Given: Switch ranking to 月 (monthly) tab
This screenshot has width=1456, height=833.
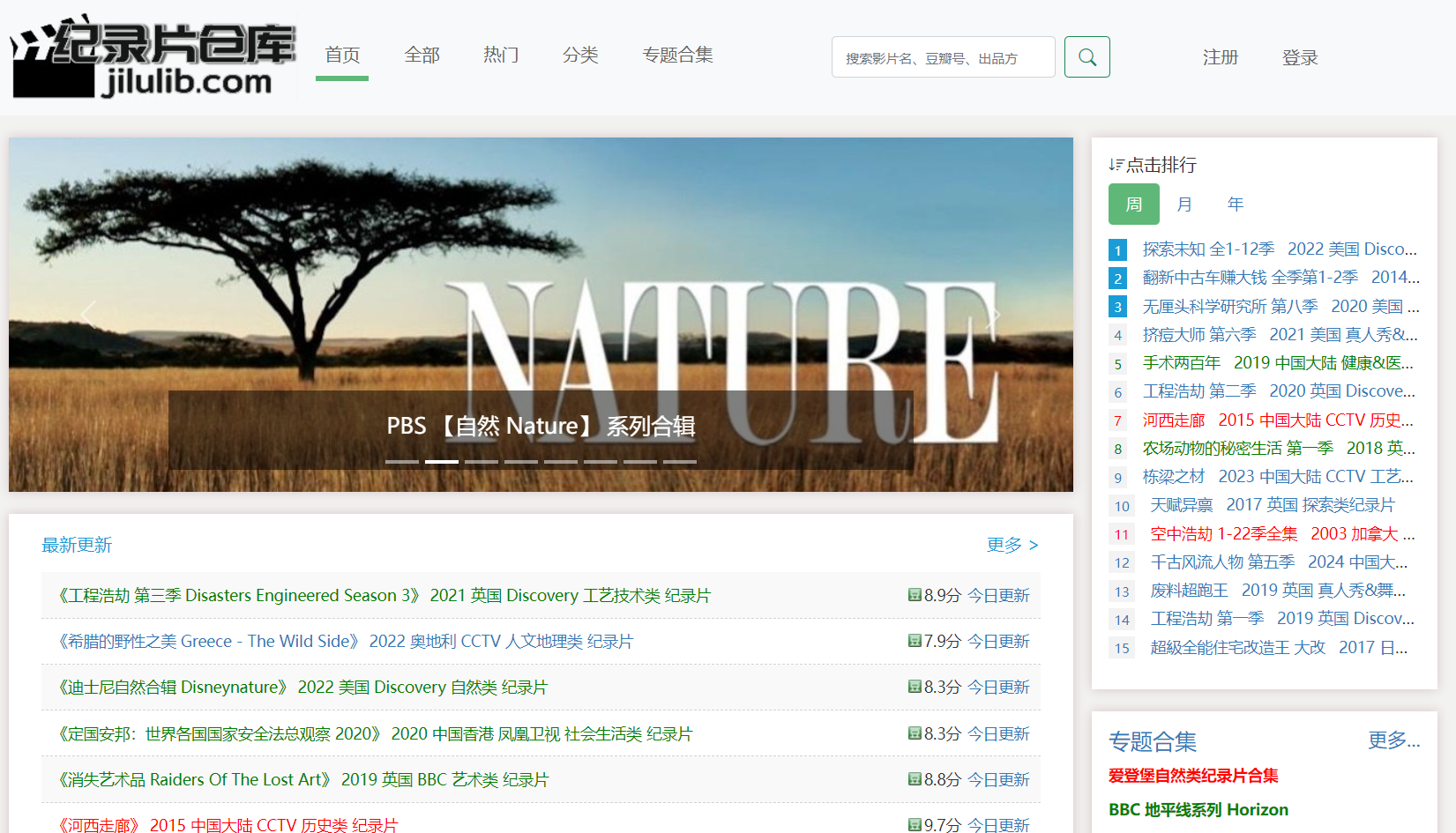Looking at the screenshot, I should click(1184, 205).
